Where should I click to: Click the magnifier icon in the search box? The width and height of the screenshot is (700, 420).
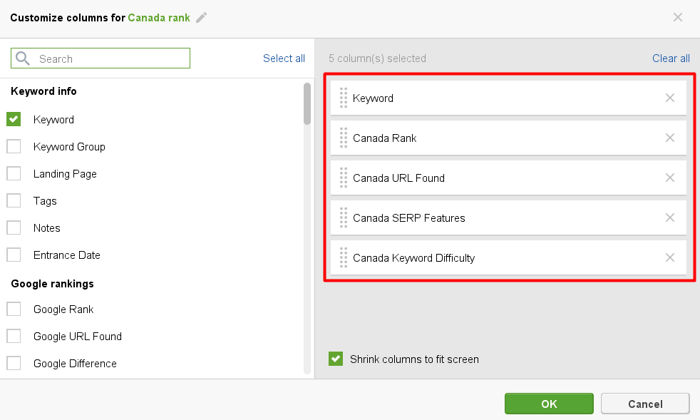[22, 58]
